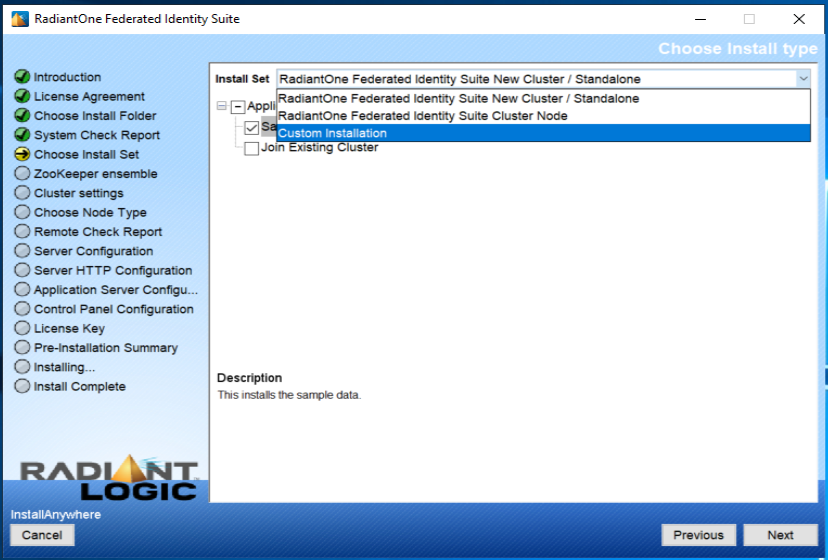Click the Choose Install Set step label
Image resolution: width=828 pixels, height=560 pixels.
point(87,155)
